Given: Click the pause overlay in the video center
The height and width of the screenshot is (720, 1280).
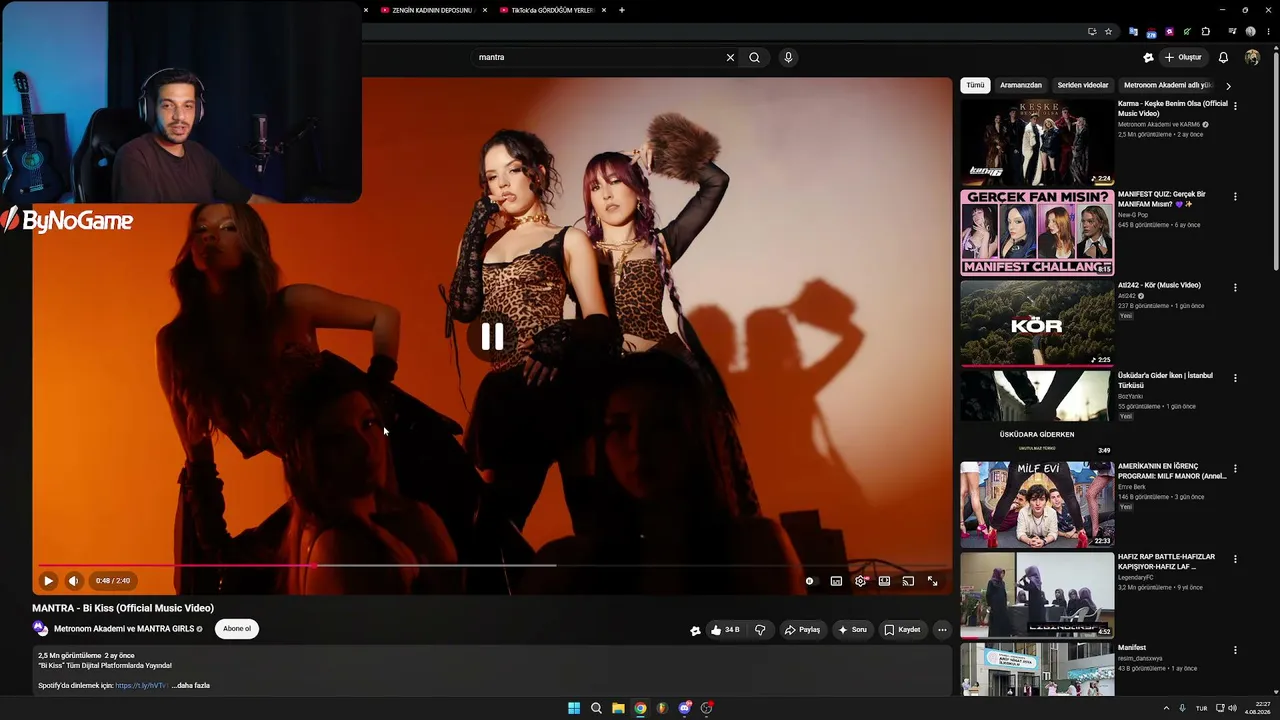Looking at the screenshot, I should (x=492, y=337).
